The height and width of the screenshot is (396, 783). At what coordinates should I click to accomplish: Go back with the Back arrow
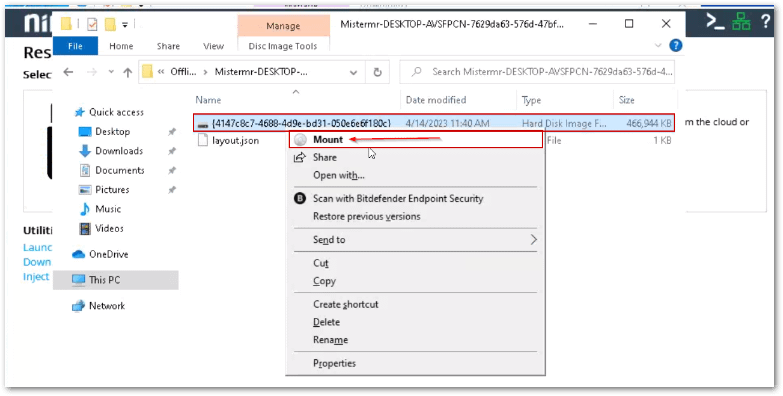click(x=68, y=72)
